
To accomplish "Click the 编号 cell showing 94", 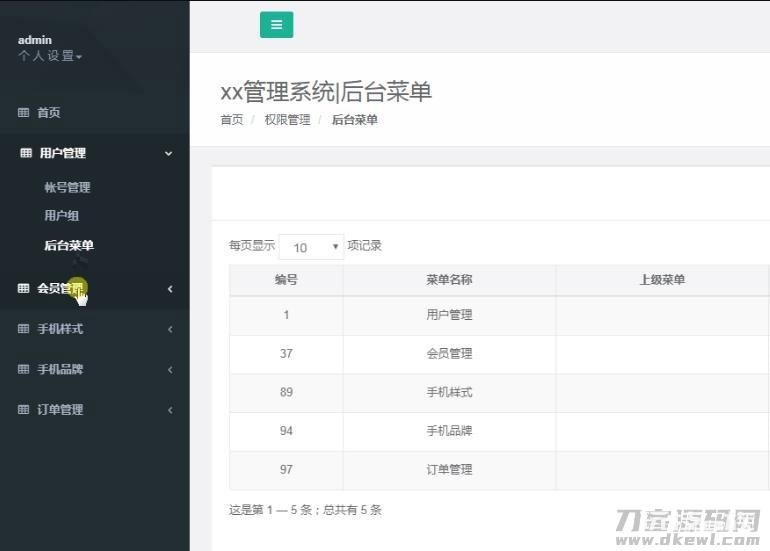I will [x=286, y=431].
